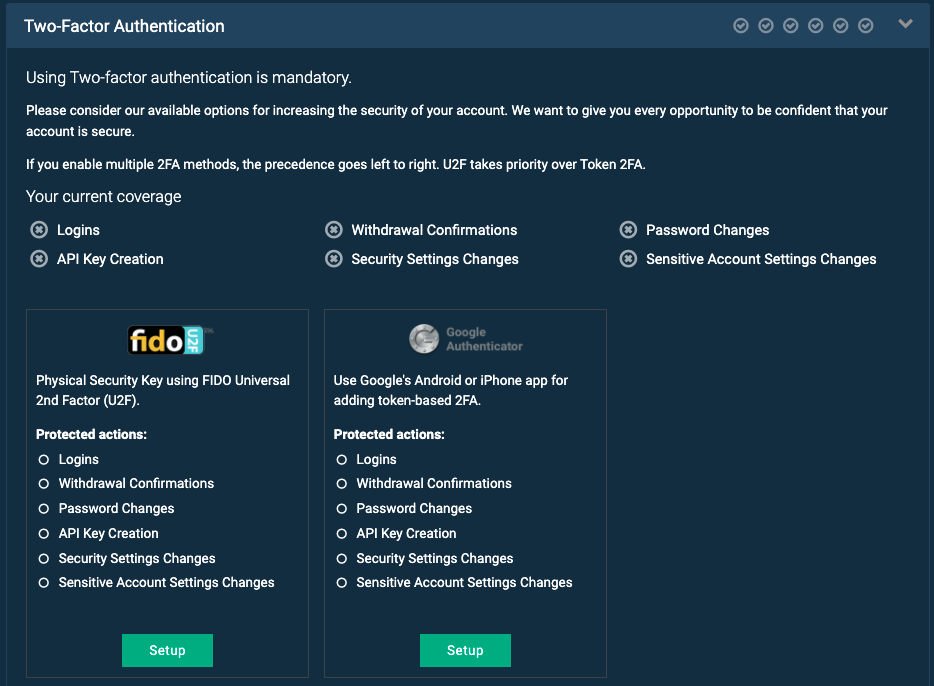Toggle Withdrawal Confirmations in Google Authenticator card
934x686 pixels.
(341, 484)
